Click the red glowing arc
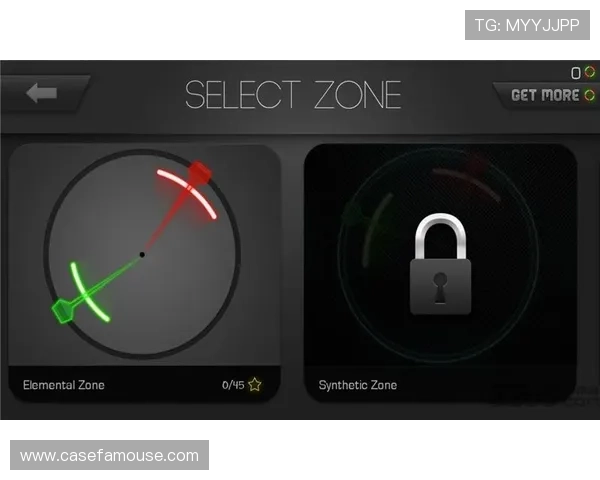 coord(188,193)
